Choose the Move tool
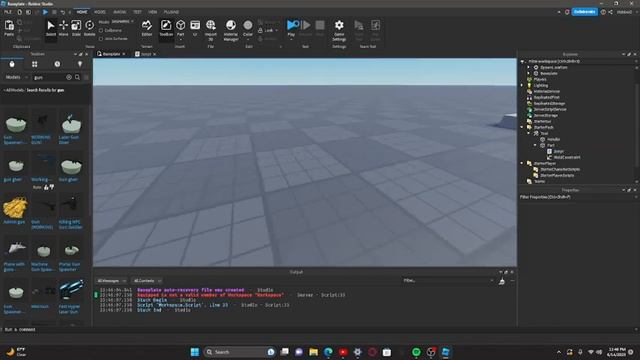Viewport: 640px width, 360px height. click(63, 28)
